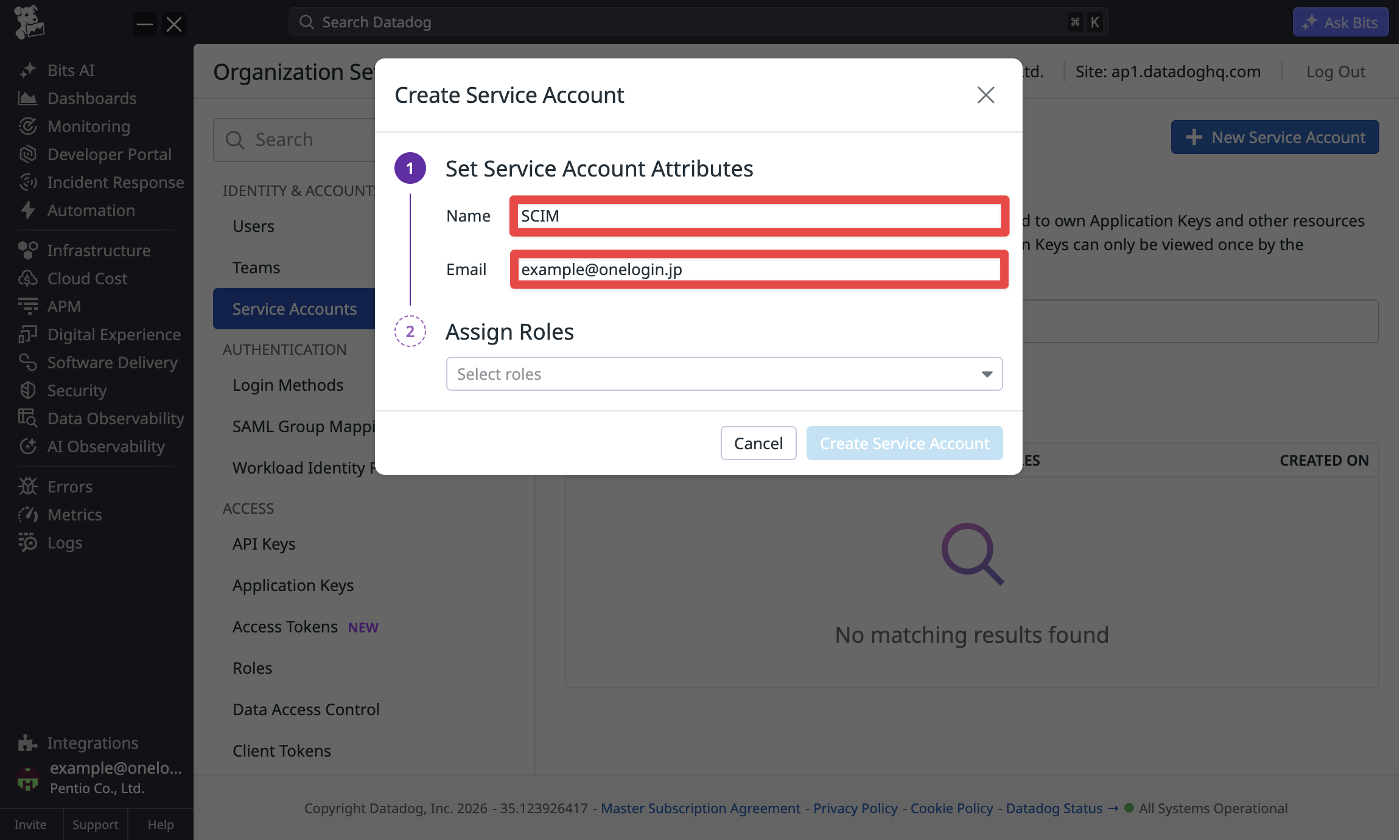Click the Metrics gauge icon
Image resolution: width=1400 pixels, height=840 pixels.
27,514
